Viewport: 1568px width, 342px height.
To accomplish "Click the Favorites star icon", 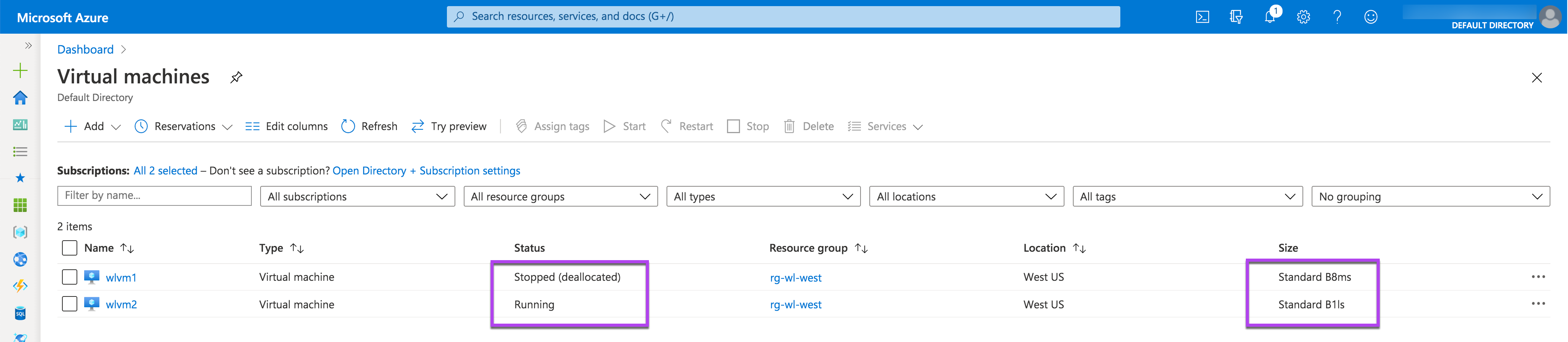I will coord(20,178).
